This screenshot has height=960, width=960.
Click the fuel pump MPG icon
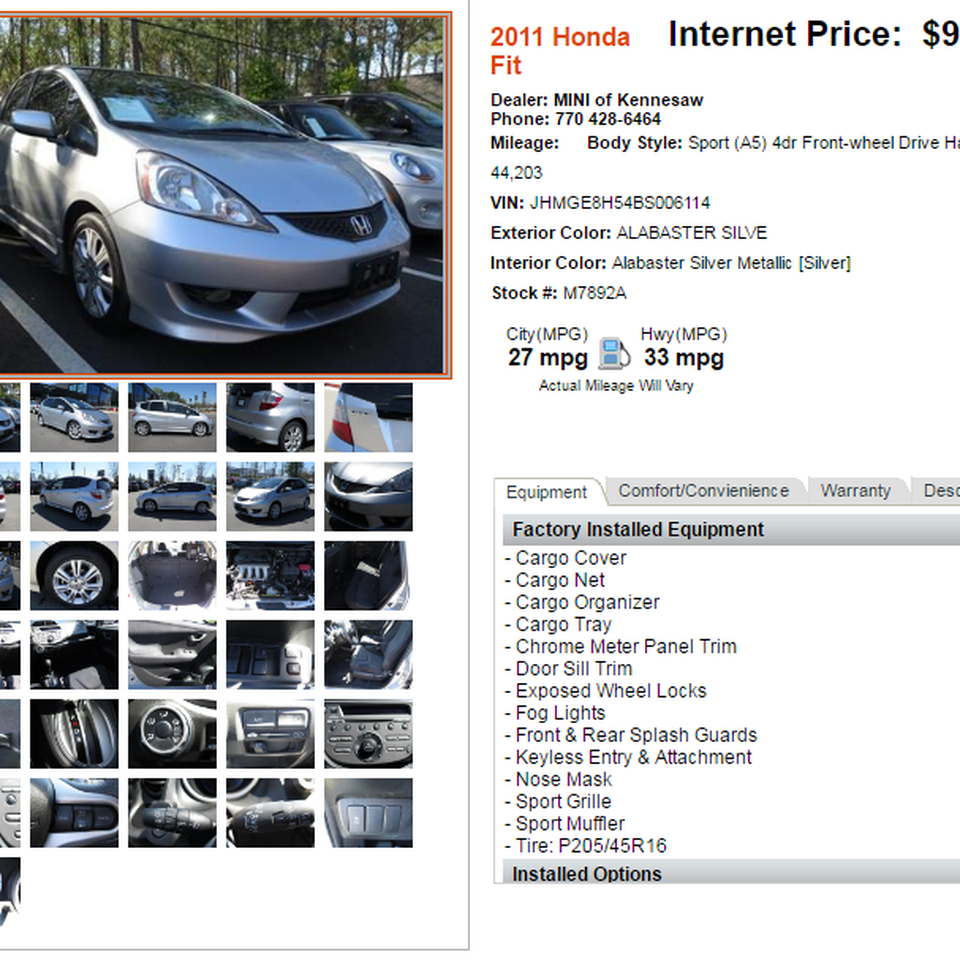tap(614, 353)
